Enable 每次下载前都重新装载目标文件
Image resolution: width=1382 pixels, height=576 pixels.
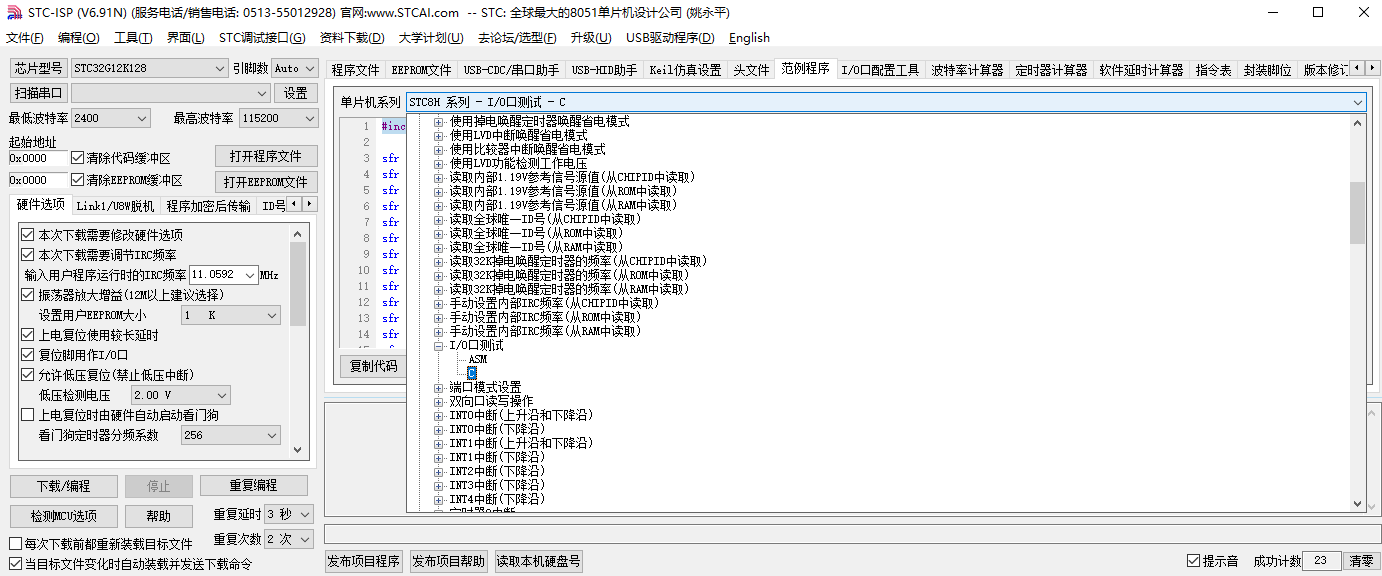[x=15, y=544]
